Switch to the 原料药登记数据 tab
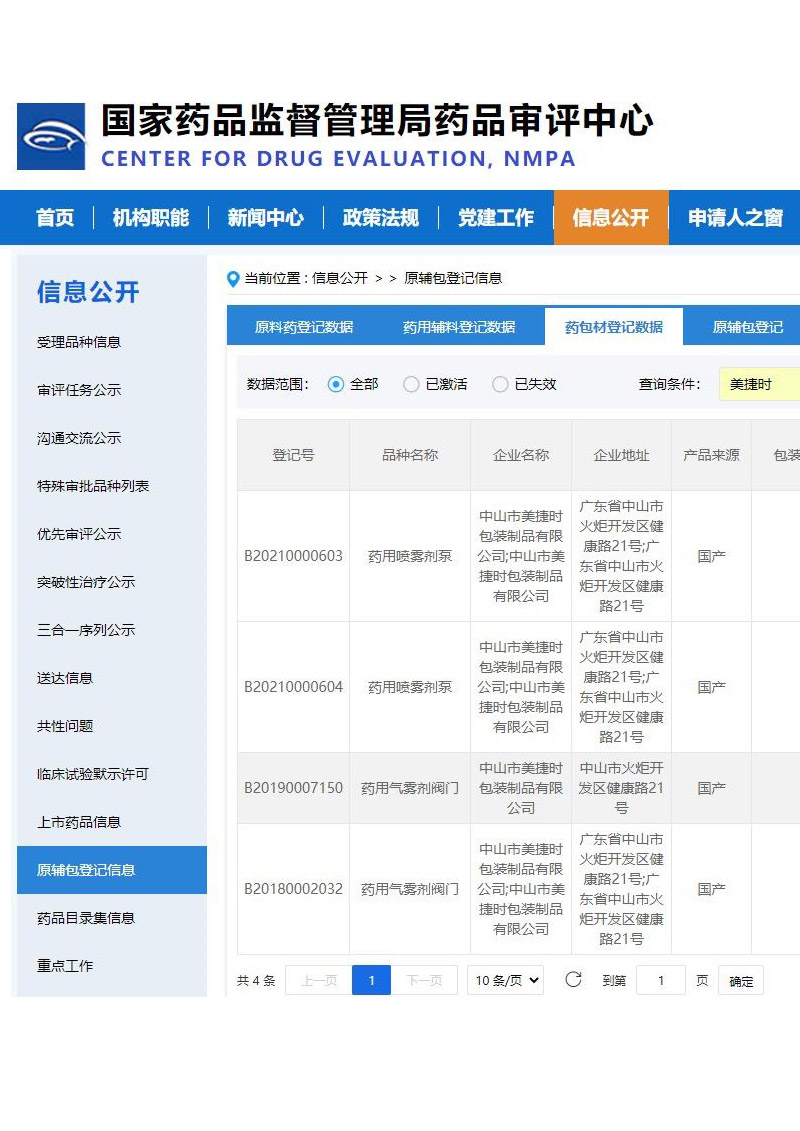Screen dimensions: 800x1131 click(x=304, y=327)
